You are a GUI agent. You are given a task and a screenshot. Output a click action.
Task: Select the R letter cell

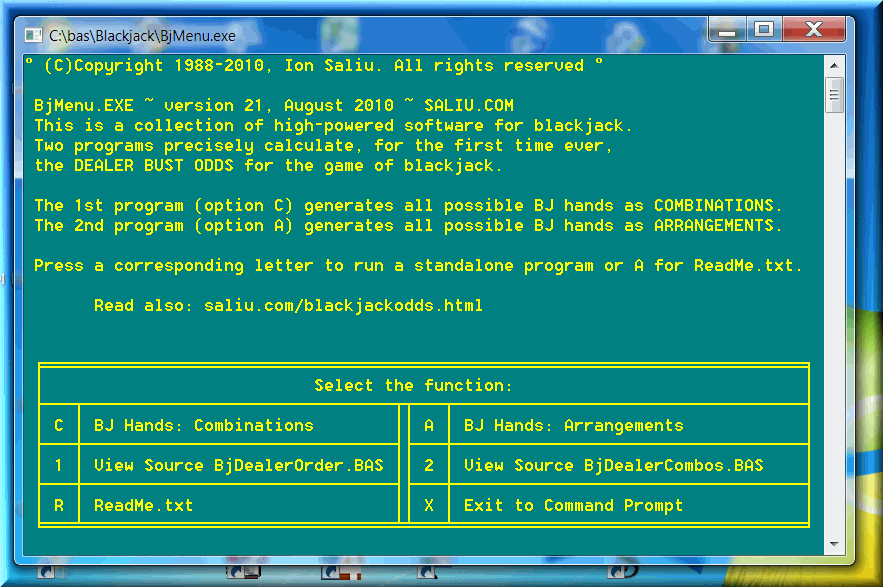pyautogui.click(x=59, y=505)
